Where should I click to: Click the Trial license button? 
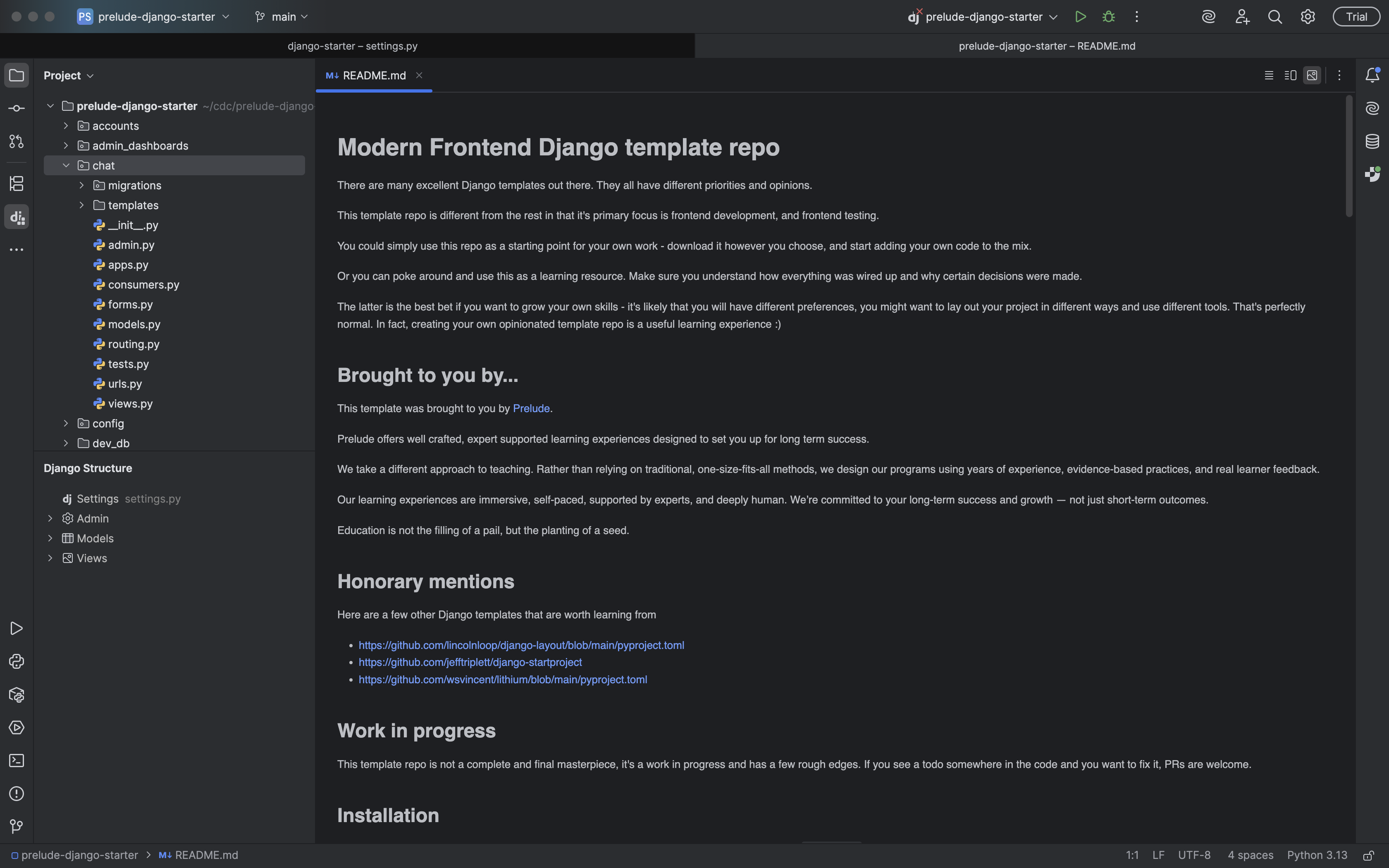click(1356, 17)
